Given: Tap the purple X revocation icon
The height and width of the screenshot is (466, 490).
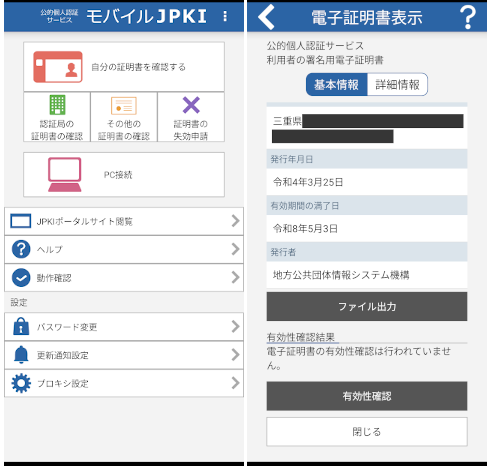Looking at the screenshot, I should [x=191, y=105].
